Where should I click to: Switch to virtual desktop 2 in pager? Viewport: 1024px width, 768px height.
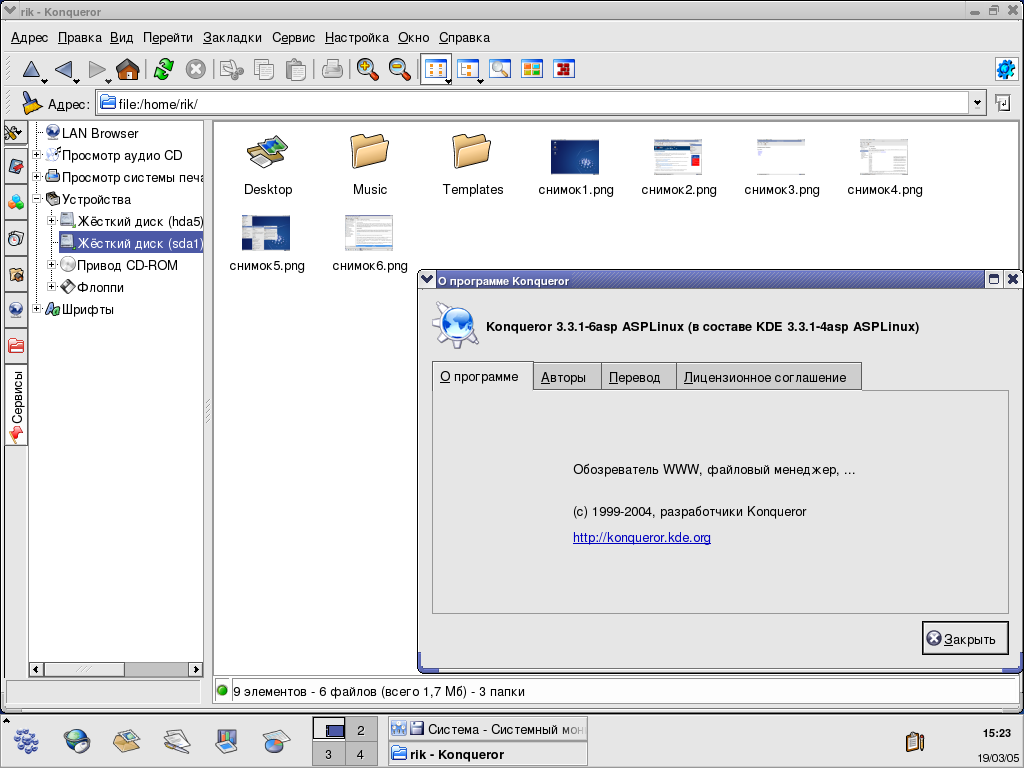[x=361, y=729]
